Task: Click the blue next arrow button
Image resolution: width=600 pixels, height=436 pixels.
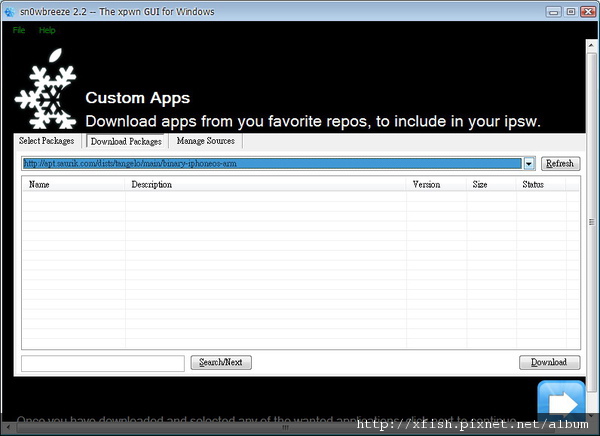Action: click(x=561, y=399)
